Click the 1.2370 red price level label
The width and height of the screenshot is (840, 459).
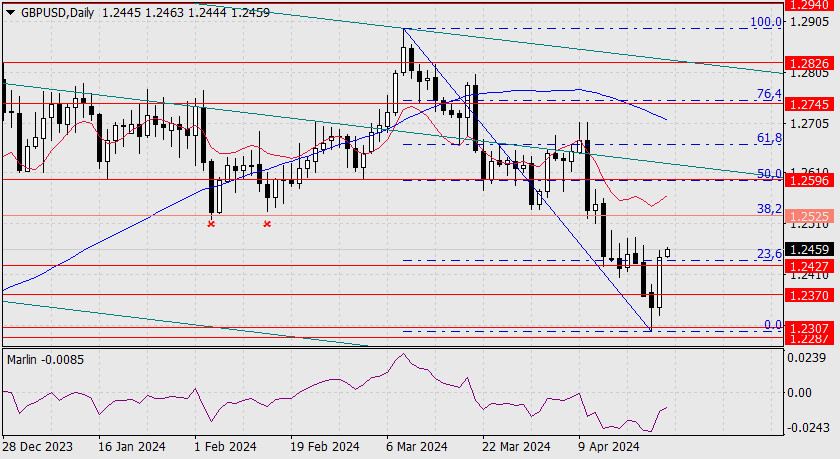pyautogui.click(x=809, y=295)
